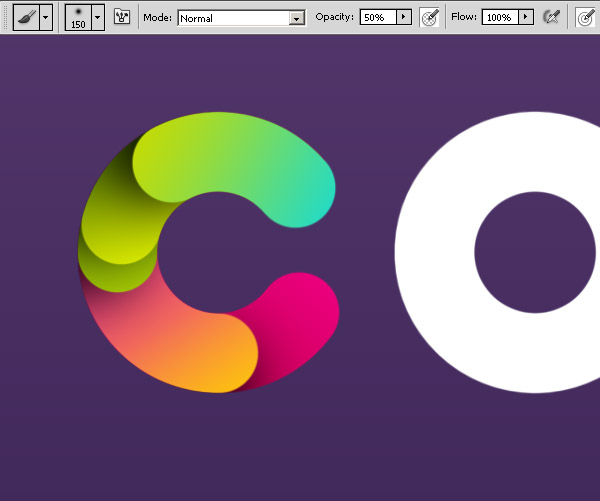Screen dimensions: 600x501
Task: Open the Flow slider arrow
Action: point(526,17)
